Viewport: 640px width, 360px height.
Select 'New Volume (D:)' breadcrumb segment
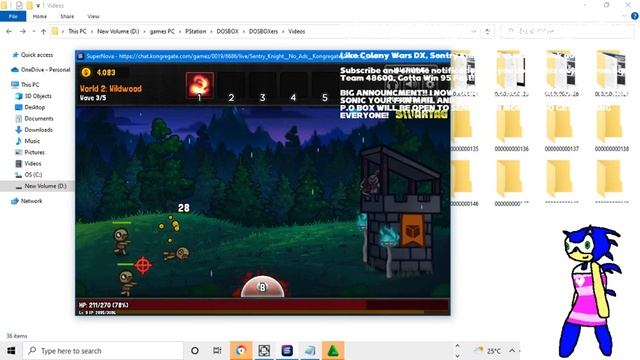[118, 31]
